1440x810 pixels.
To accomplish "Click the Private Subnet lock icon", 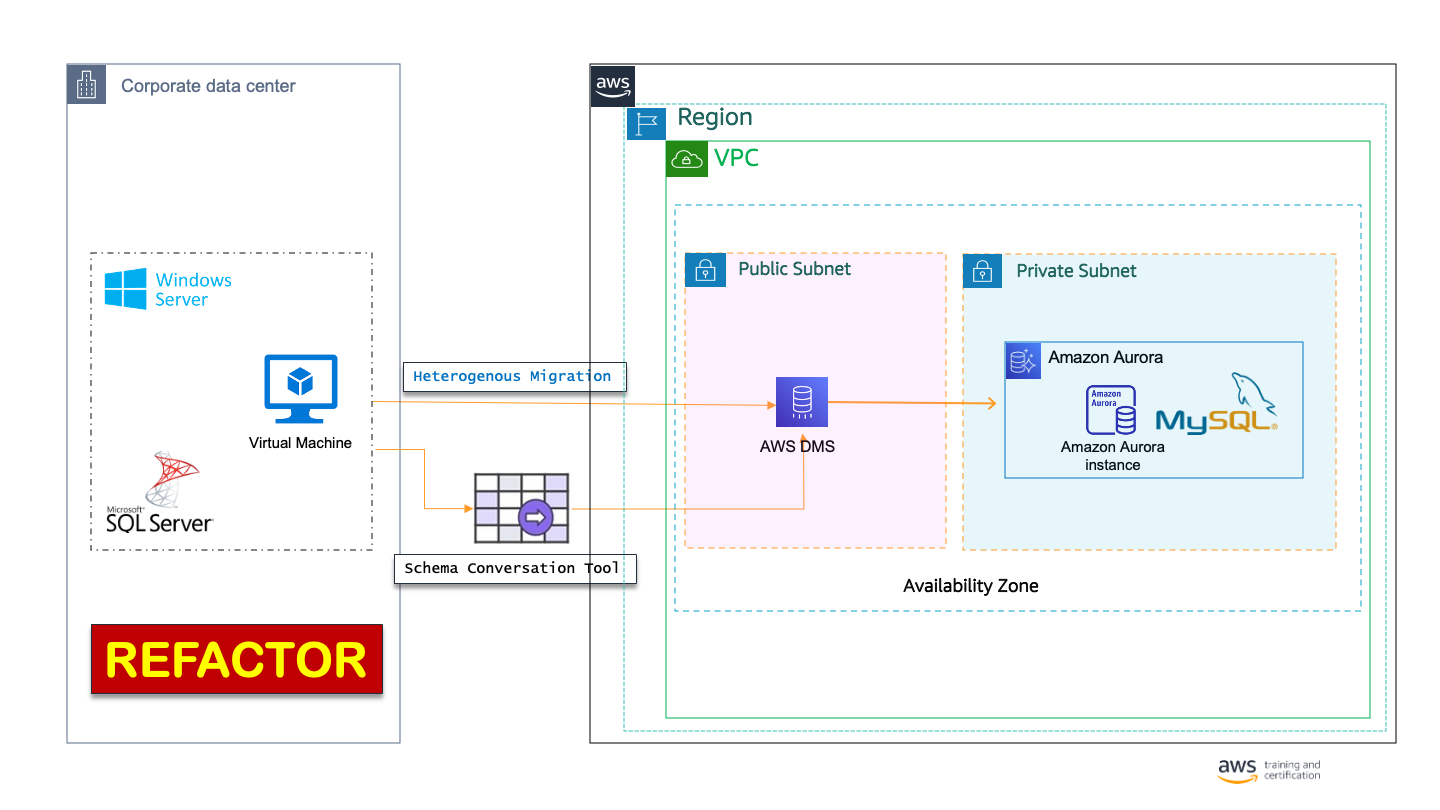I will [x=982, y=270].
